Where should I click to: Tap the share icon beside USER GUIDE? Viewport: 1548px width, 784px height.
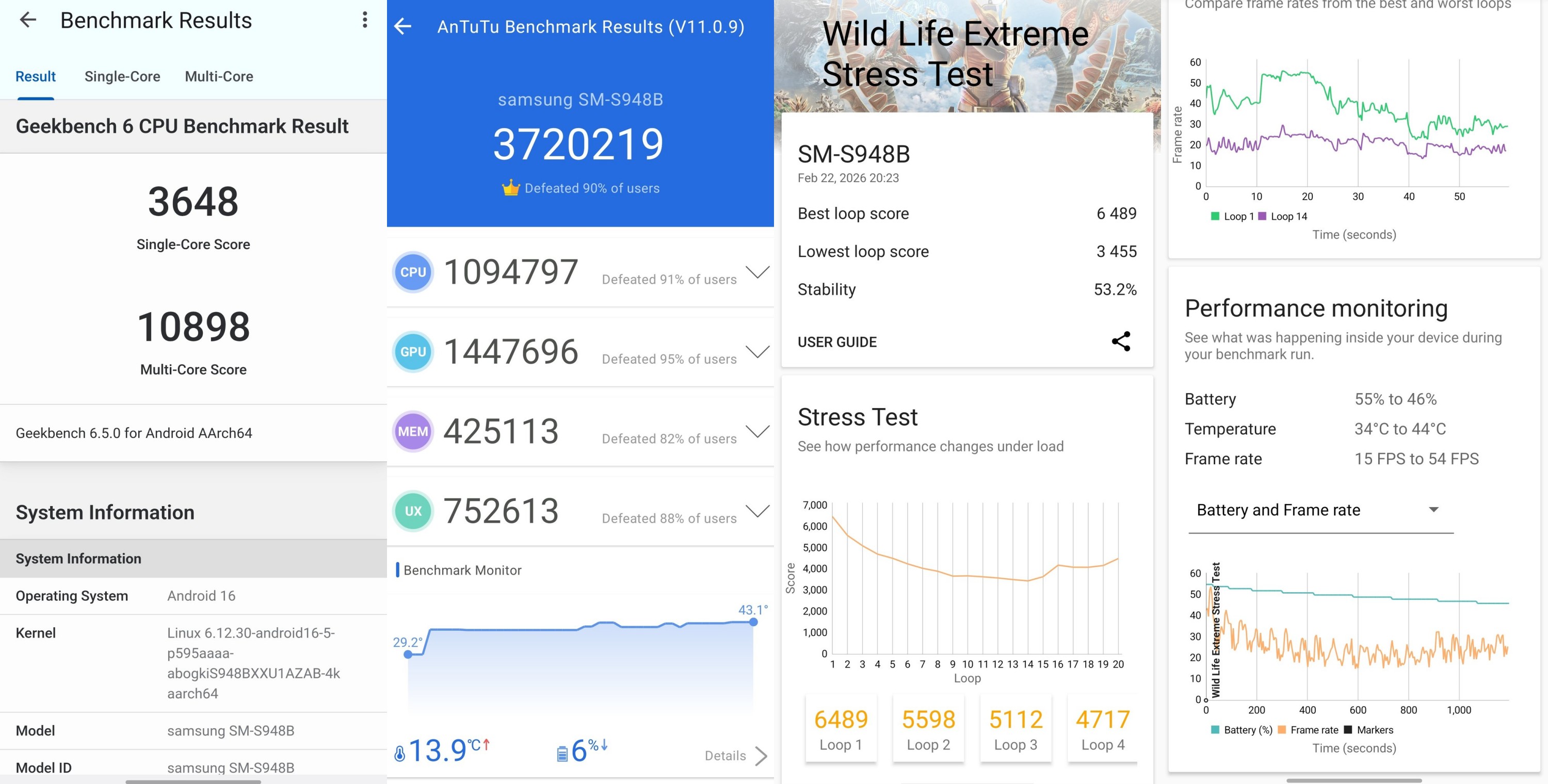tap(1121, 341)
